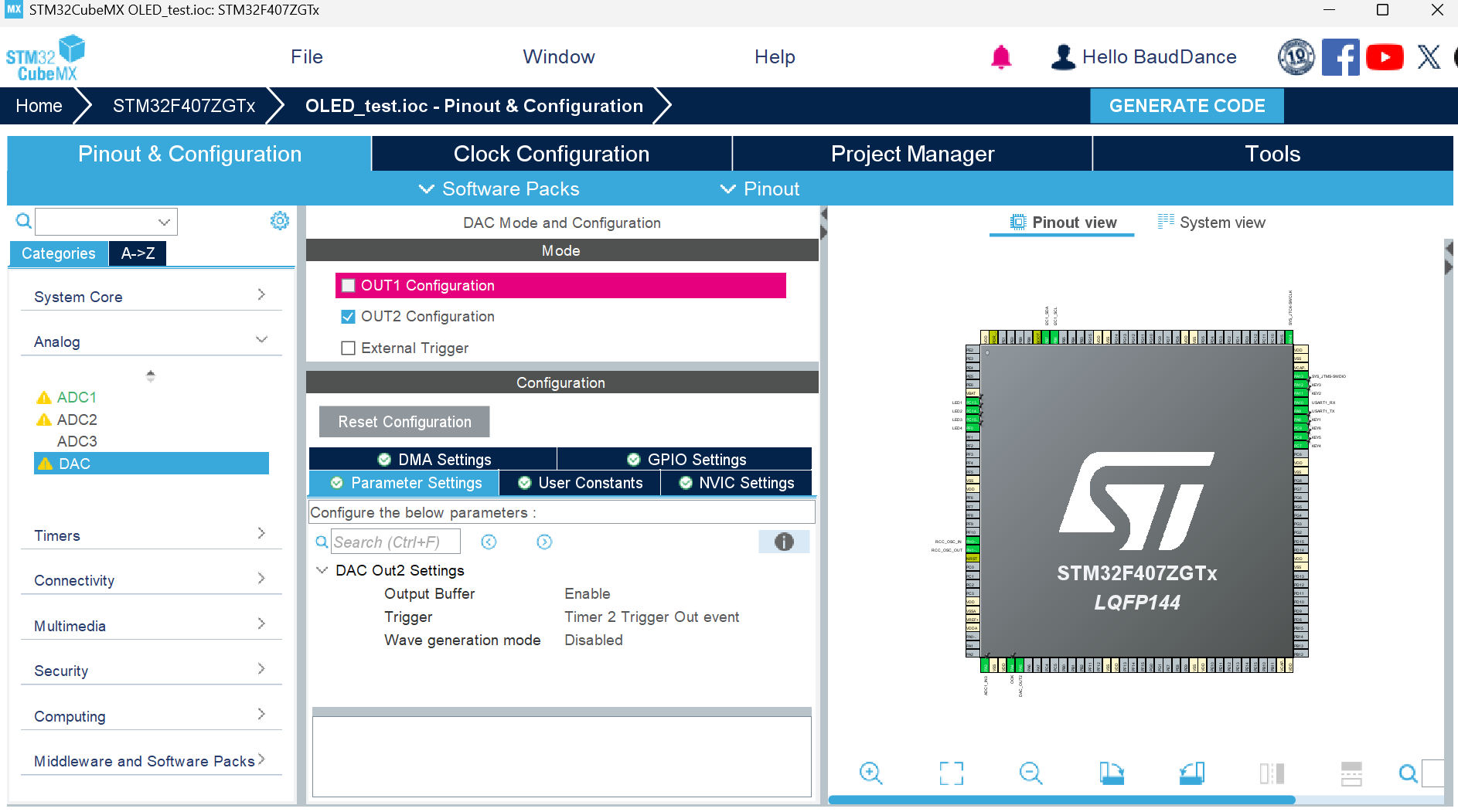Click the fit-to-screen frame icon
Image resolution: width=1458 pixels, height=812 pixels.
(x=952, y=773)
